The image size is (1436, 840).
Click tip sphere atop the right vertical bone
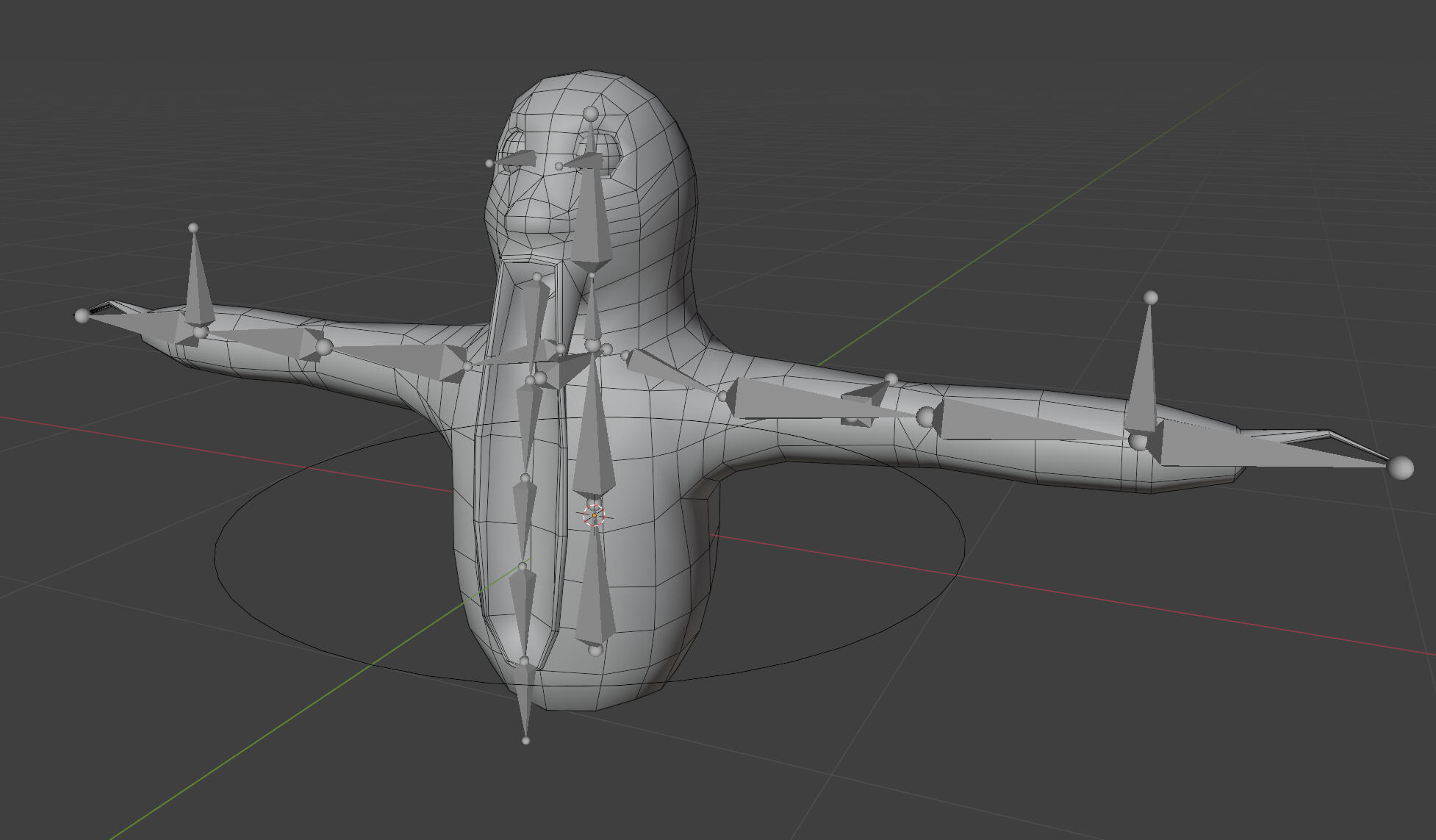(1151, 298)
